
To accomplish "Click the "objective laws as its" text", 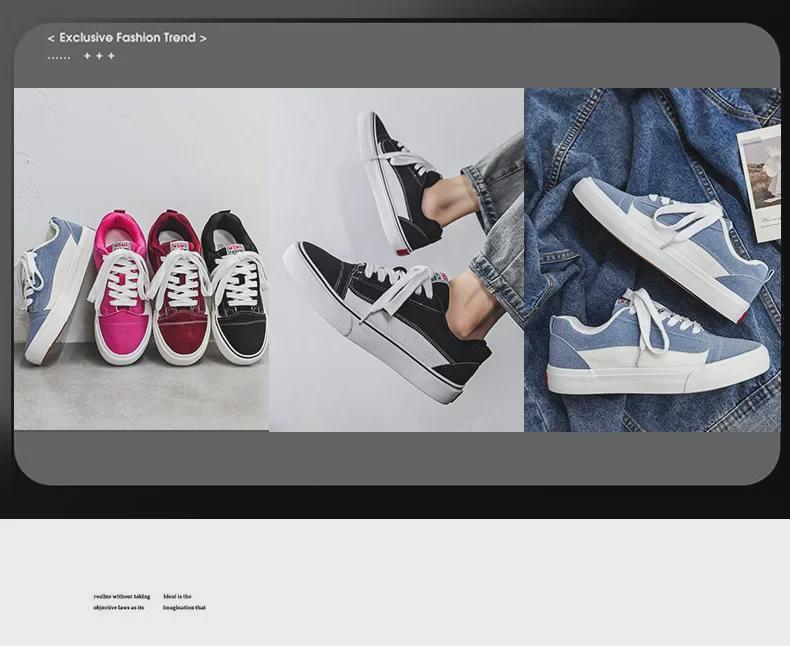I will point(119,607).
